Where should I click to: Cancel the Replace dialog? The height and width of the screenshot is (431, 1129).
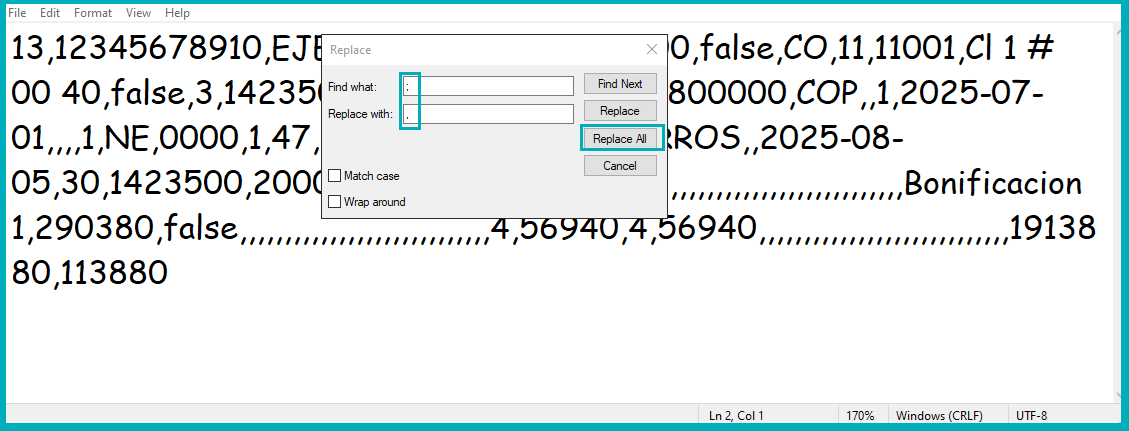point(620,166)
